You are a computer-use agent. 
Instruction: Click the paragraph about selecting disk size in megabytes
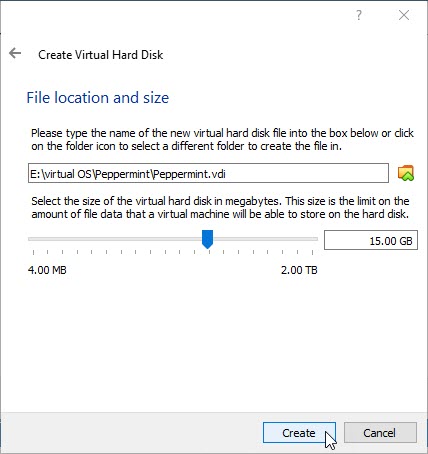click(220, 207)
